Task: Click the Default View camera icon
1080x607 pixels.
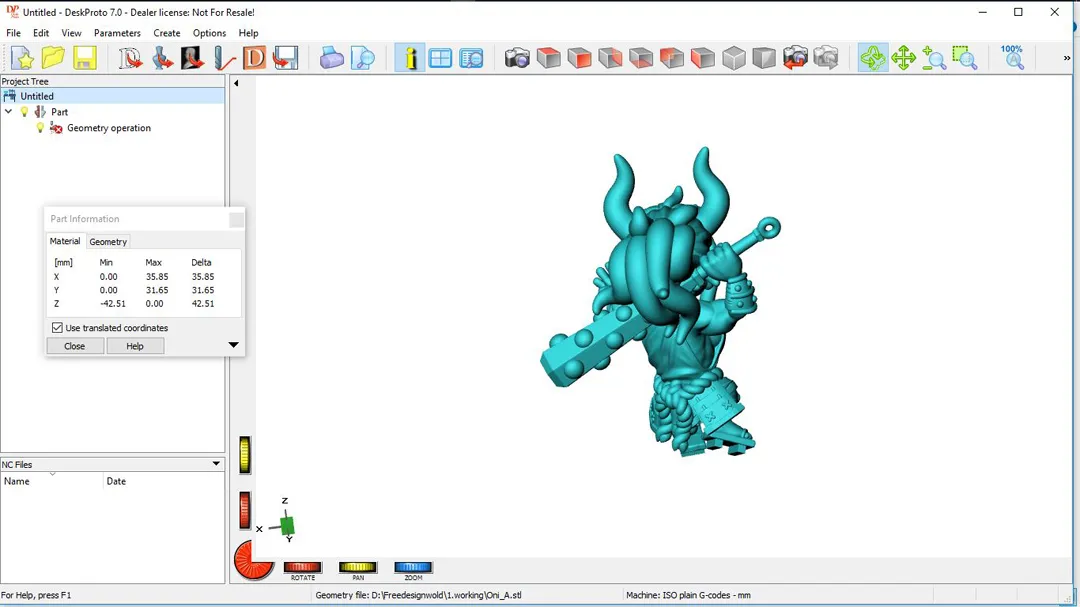Action: [x=517, y=58]
